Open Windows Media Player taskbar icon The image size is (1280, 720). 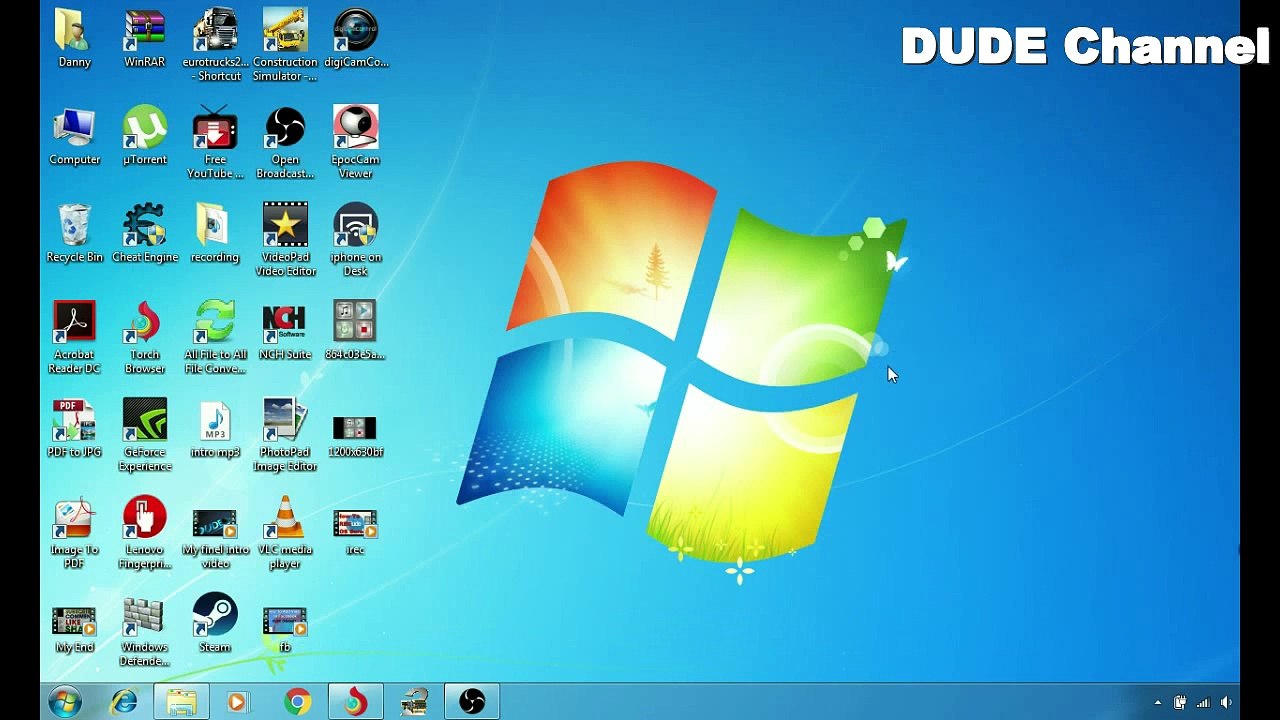pyautogui.click(x=237, y=702)
